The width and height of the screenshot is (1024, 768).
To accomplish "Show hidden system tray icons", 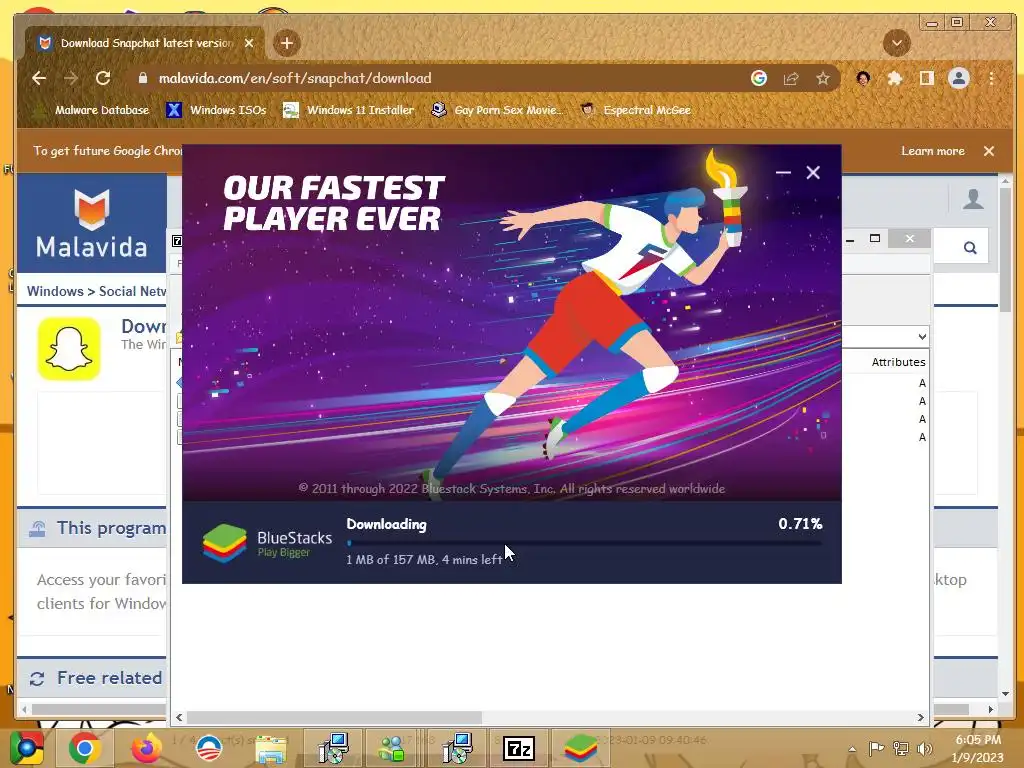I will tap(852, 748).
